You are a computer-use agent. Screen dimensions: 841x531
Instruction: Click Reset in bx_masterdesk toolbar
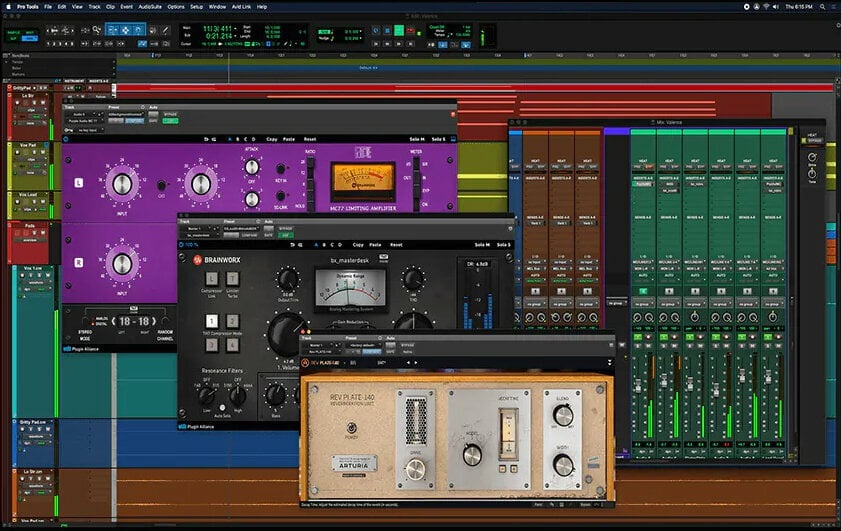[396, 245]
